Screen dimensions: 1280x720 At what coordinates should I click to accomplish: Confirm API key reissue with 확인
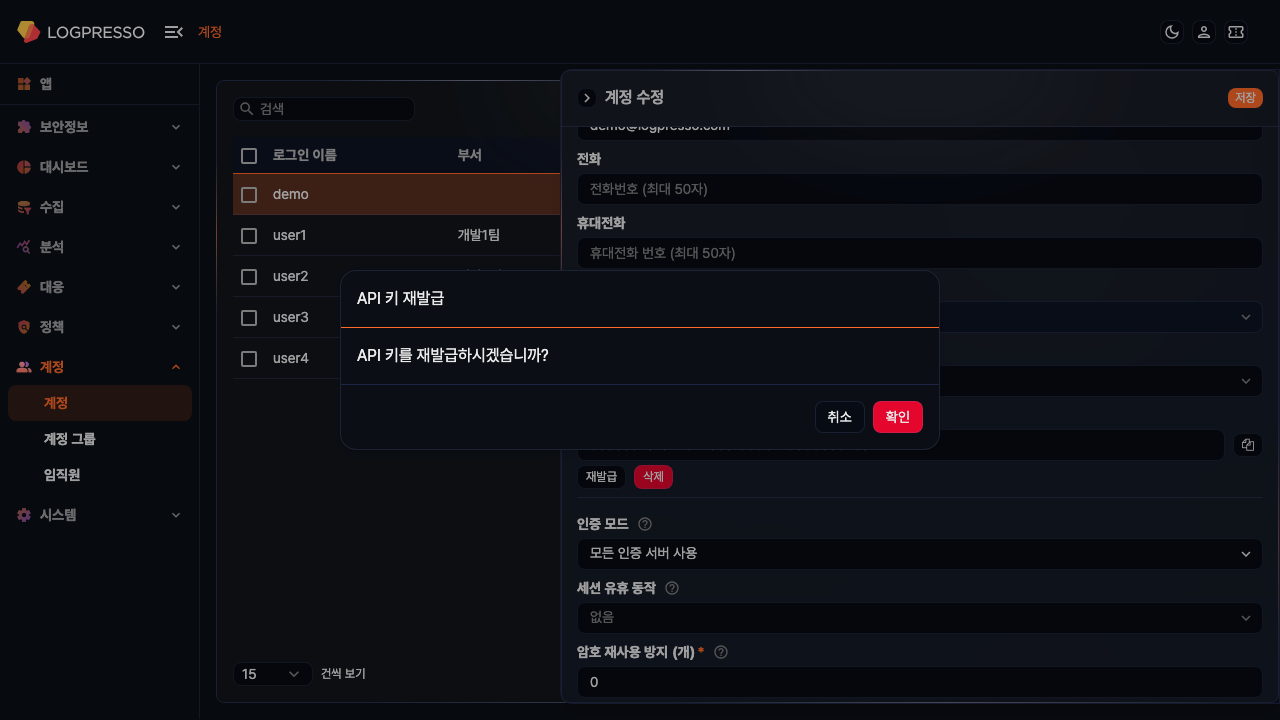(897, 417)
